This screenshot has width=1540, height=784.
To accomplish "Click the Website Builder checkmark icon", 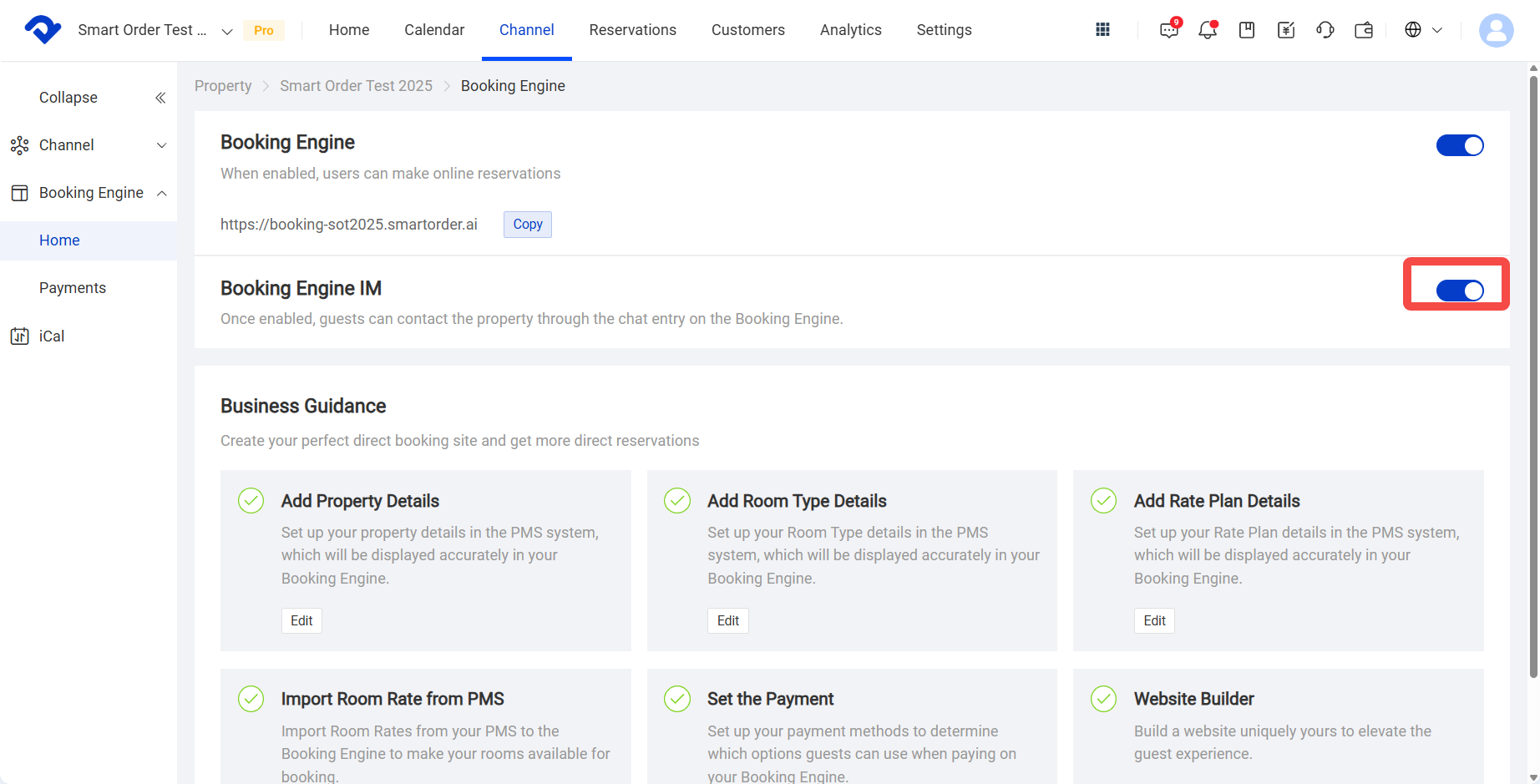I will coord(1104,699).
